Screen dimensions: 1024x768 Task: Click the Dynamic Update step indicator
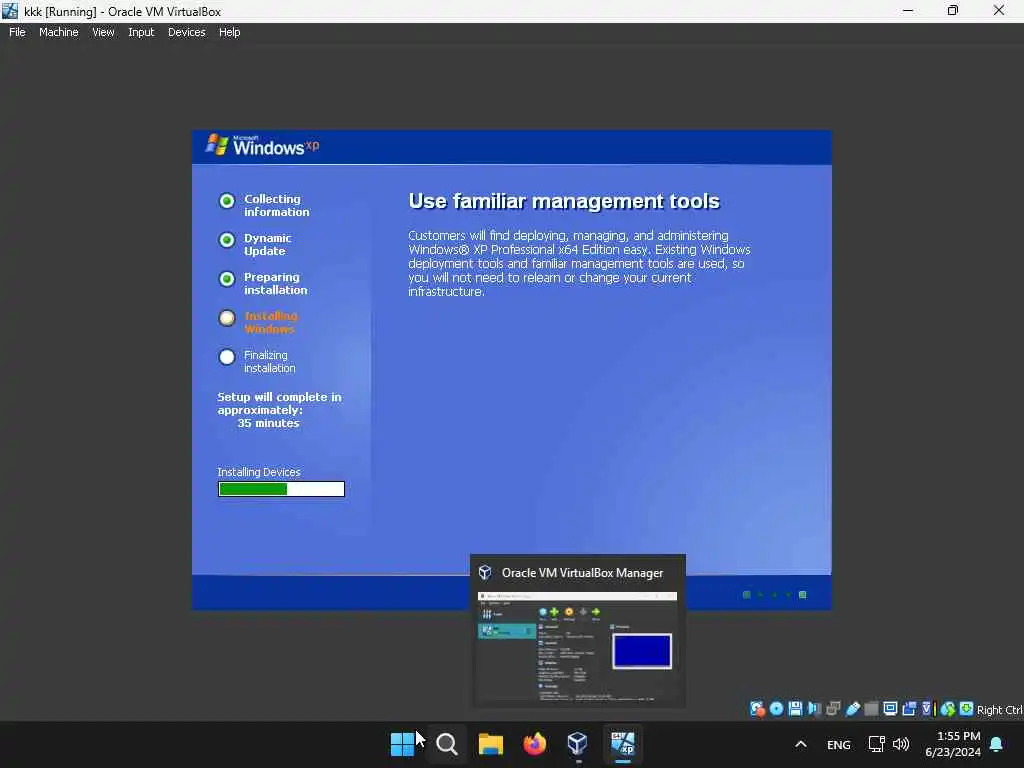pyautogui.click(x=227, y=240)
